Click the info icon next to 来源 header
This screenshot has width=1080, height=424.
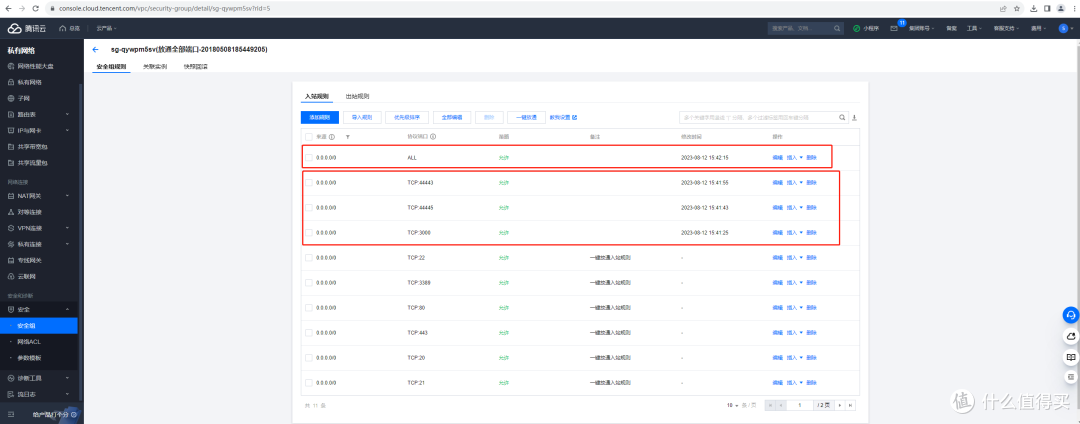[331, 137]
